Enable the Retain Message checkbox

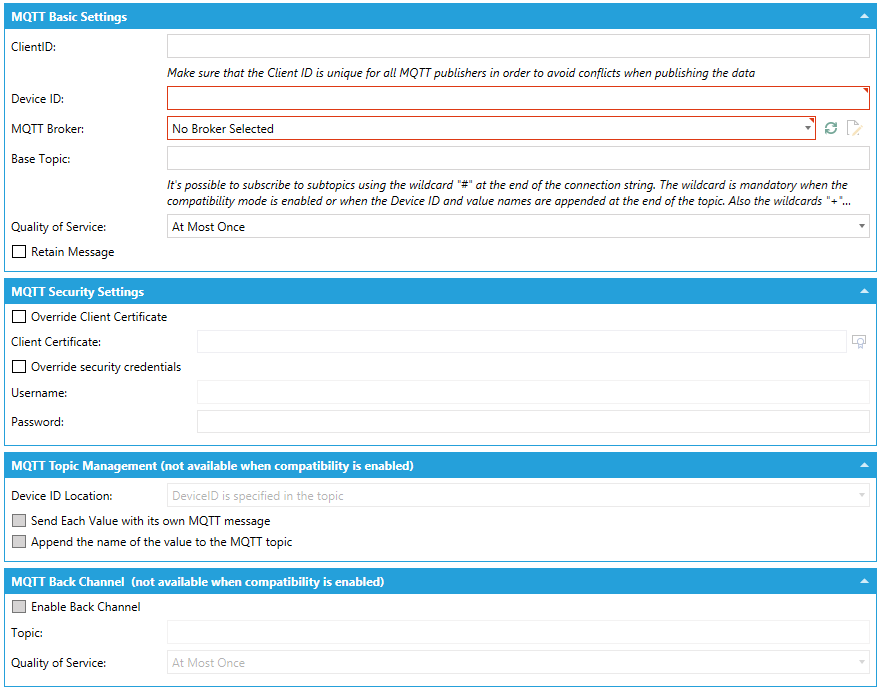click(x=19, y=252)
